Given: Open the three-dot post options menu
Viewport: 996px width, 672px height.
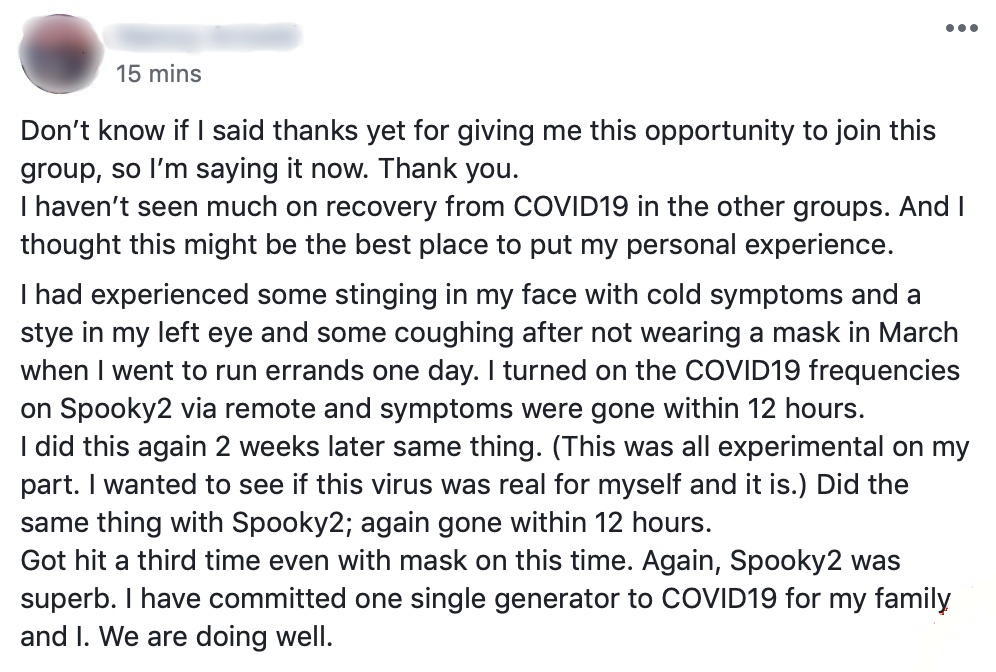Looking at the screenshot, I should tap(961, 28).
